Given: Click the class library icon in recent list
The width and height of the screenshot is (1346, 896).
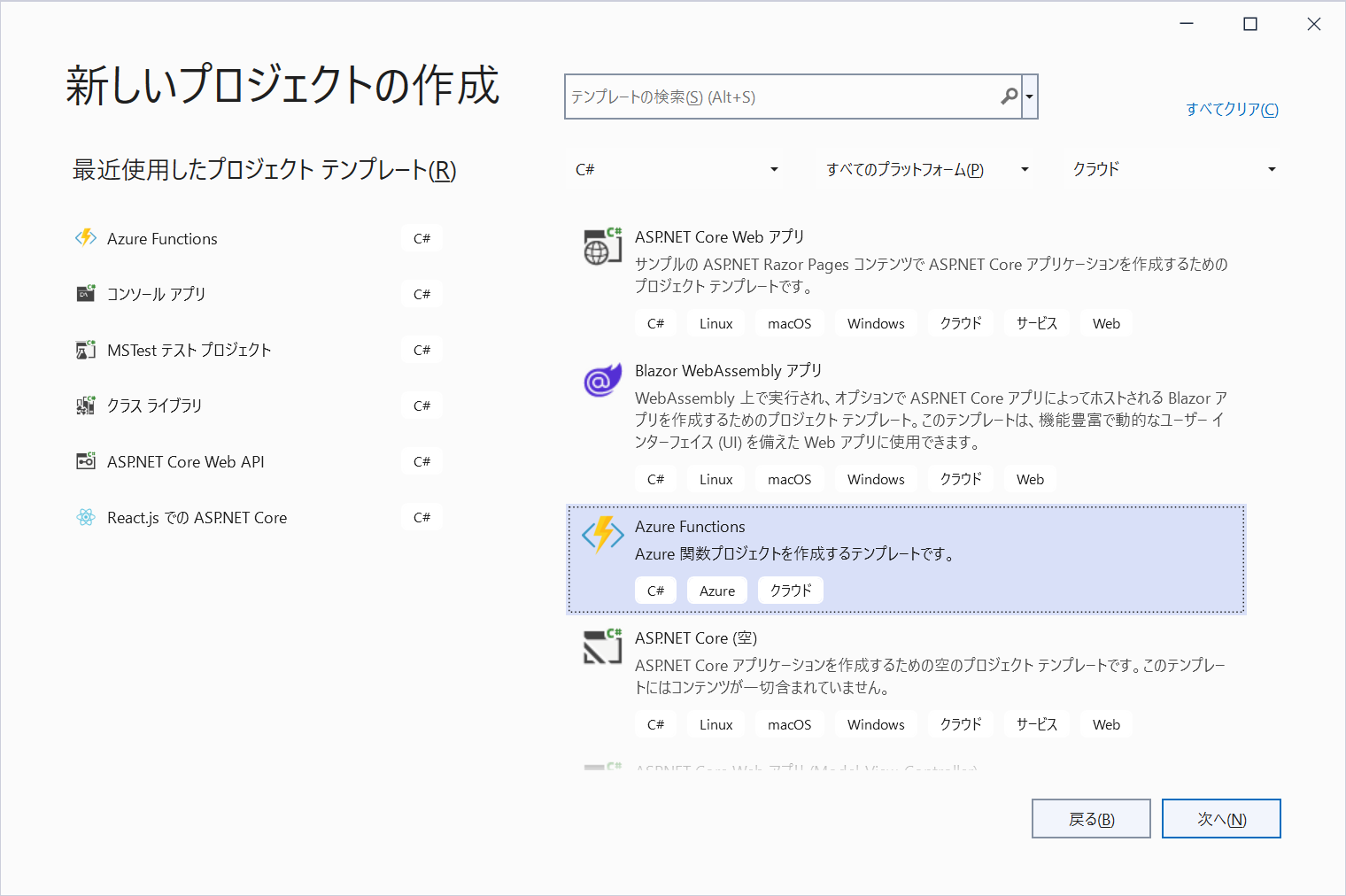Looking at the screenshot, I should tap(86, 406).
